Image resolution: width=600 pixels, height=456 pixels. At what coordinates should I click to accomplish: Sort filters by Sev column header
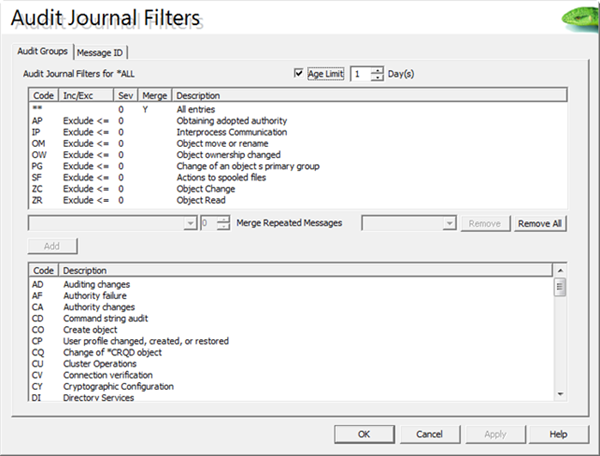tap(126, 96)
